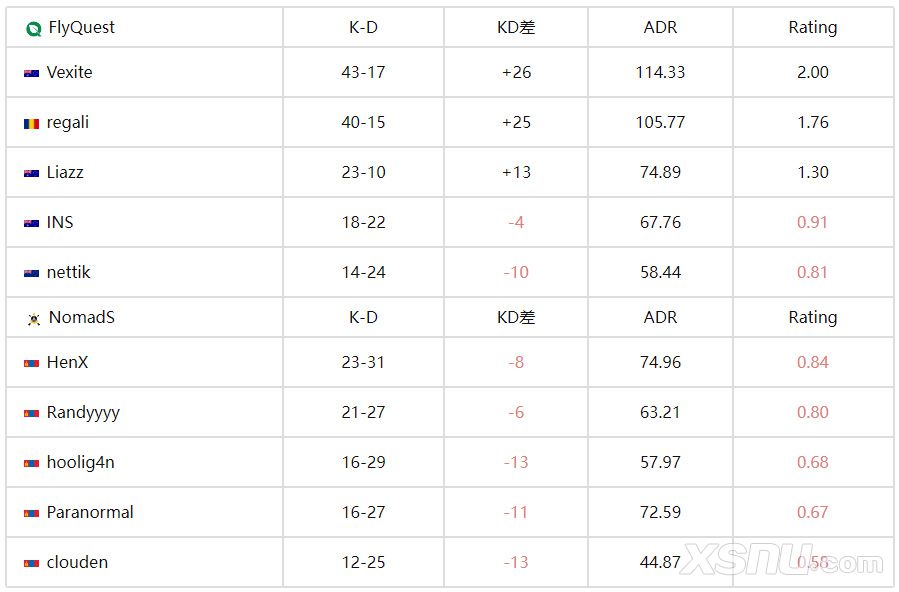Click the ADR header in NomadS row
Screen dimensions: 899x592
[x=660, y=317]
